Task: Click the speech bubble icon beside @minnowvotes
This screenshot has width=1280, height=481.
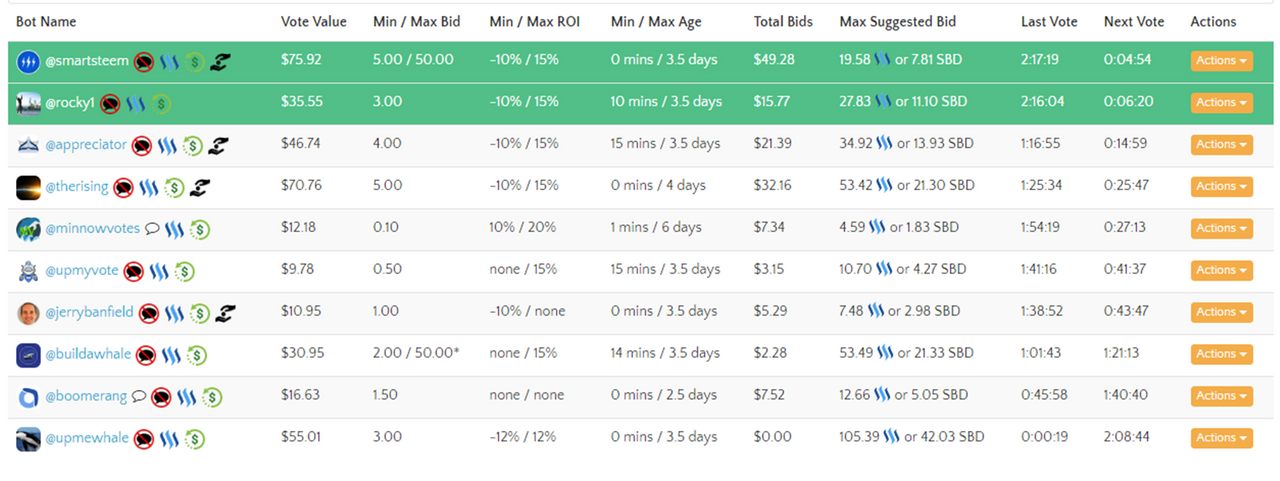Action: pyautogui.click(x=152, y=229)
